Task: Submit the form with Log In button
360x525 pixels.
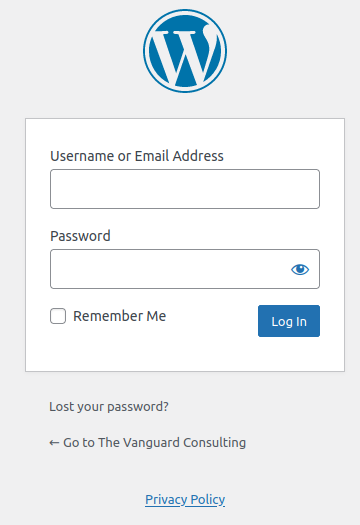Action: 289,321
